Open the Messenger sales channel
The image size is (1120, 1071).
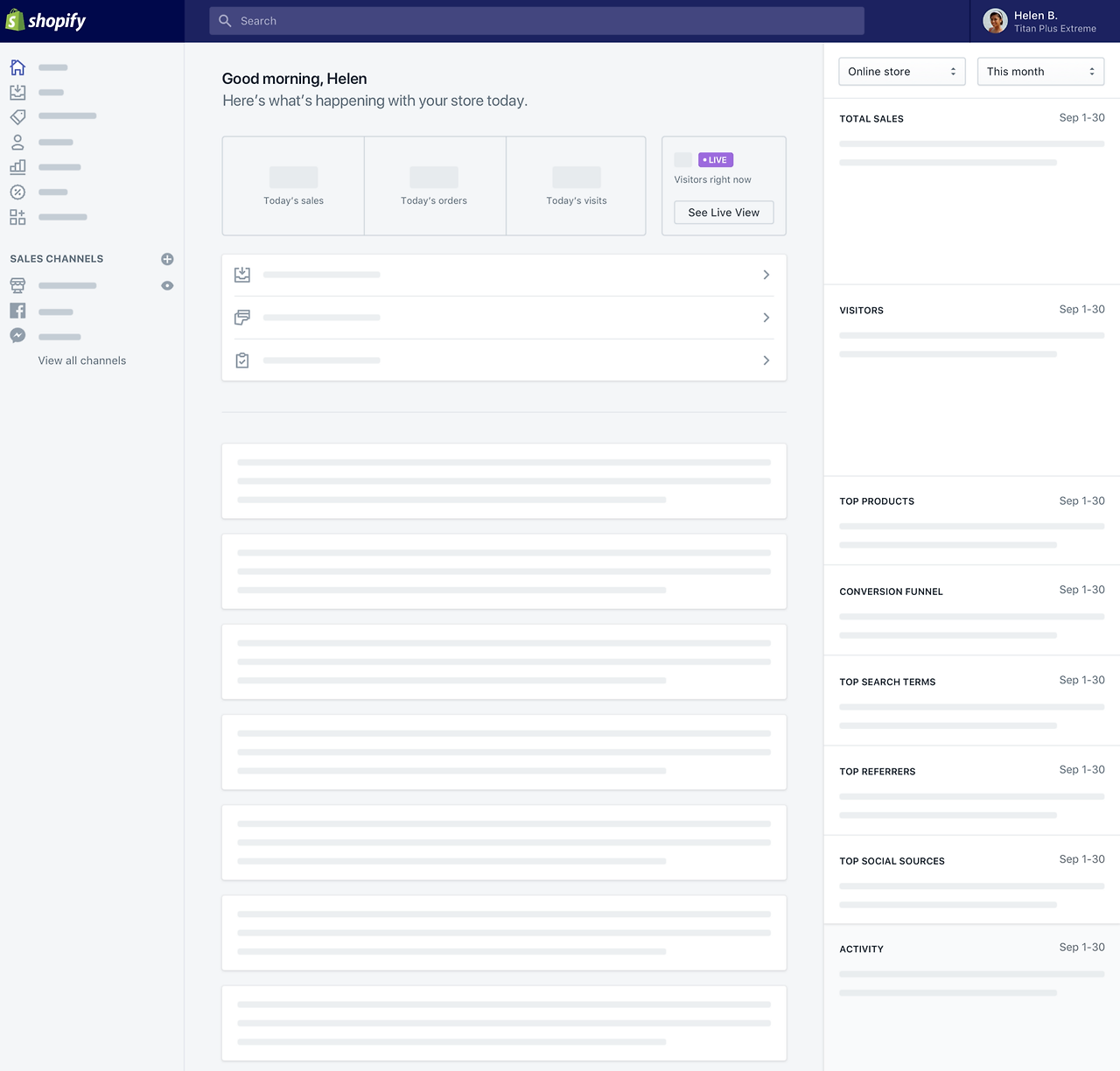[17, 335]
